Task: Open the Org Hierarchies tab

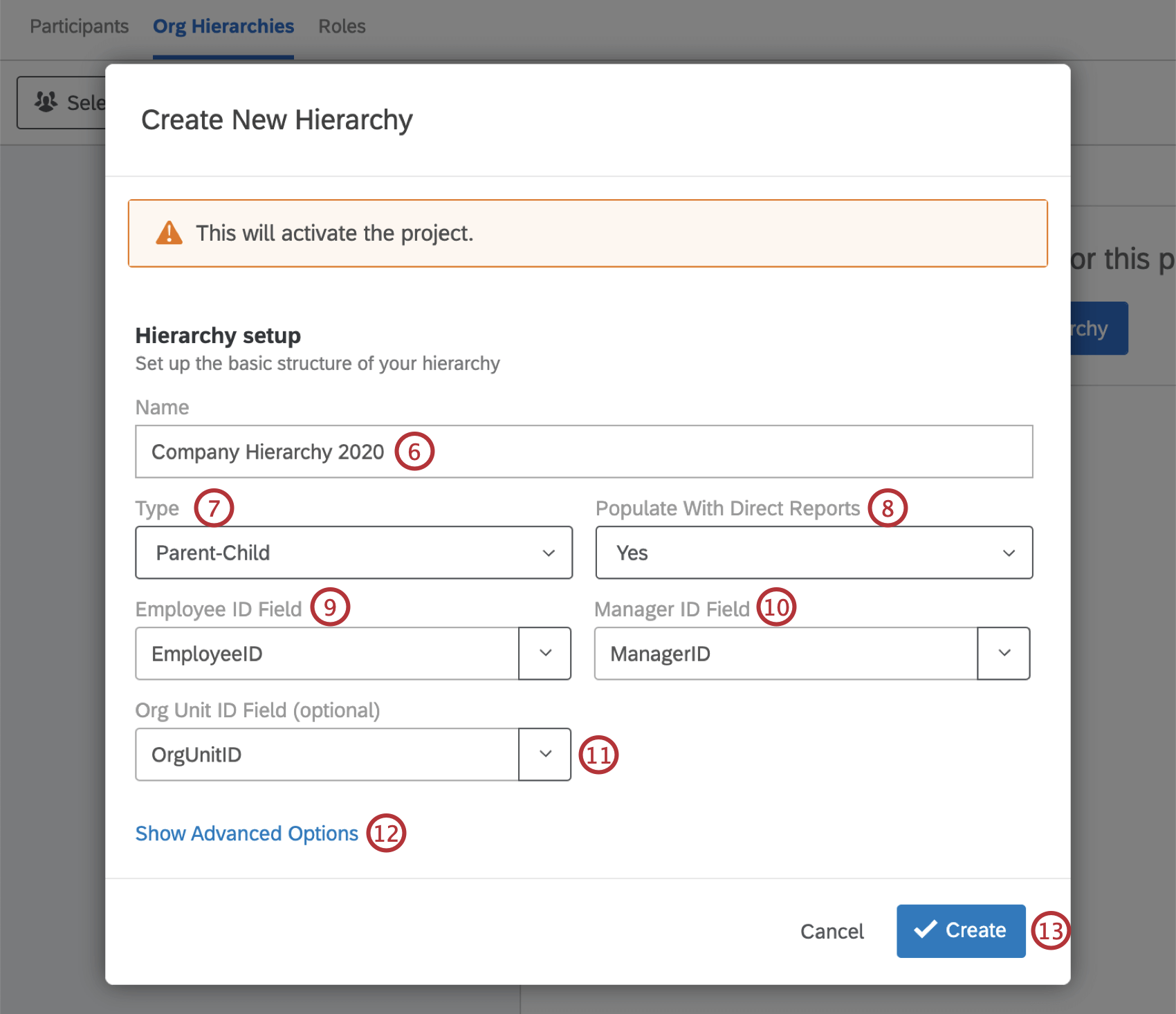Action: (223, 26)
